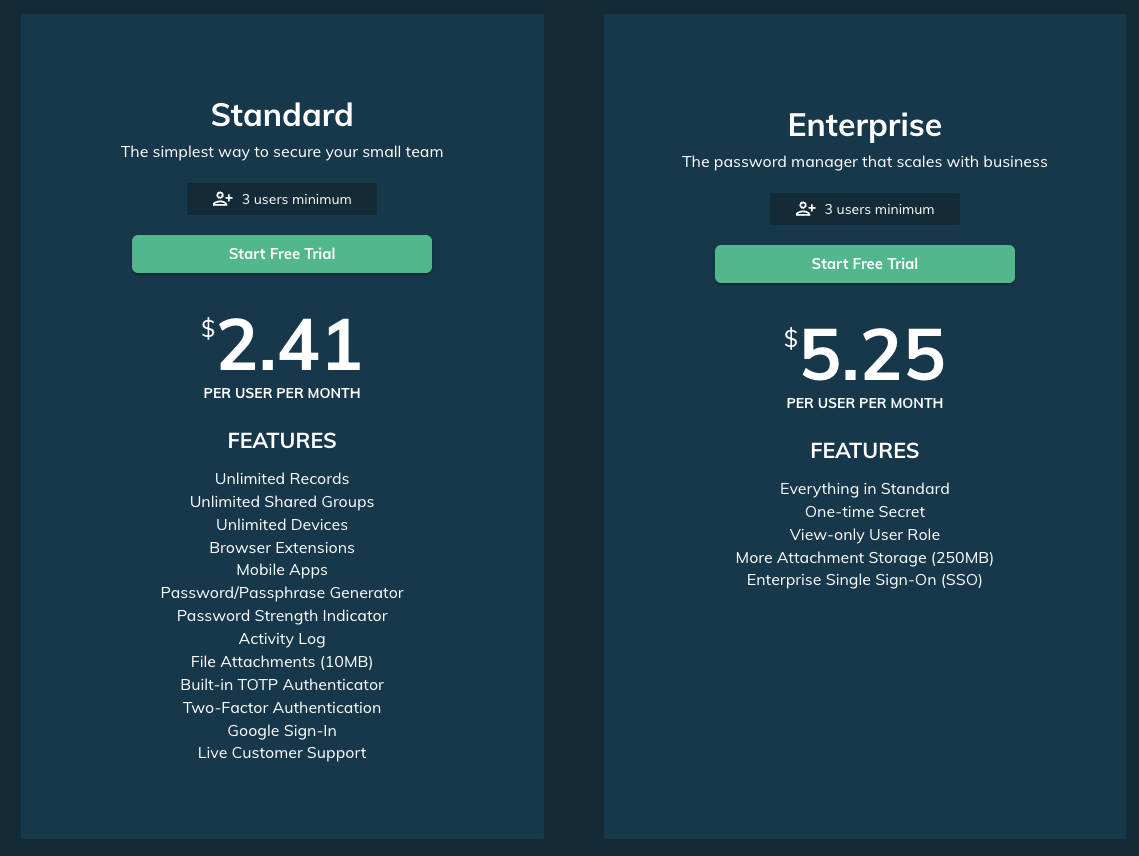Image resolution: width=1139 pixels, height=856 pixels.
Task: Click the Enterprise "3 users minimum" text
Action: (x=879, y=209)
